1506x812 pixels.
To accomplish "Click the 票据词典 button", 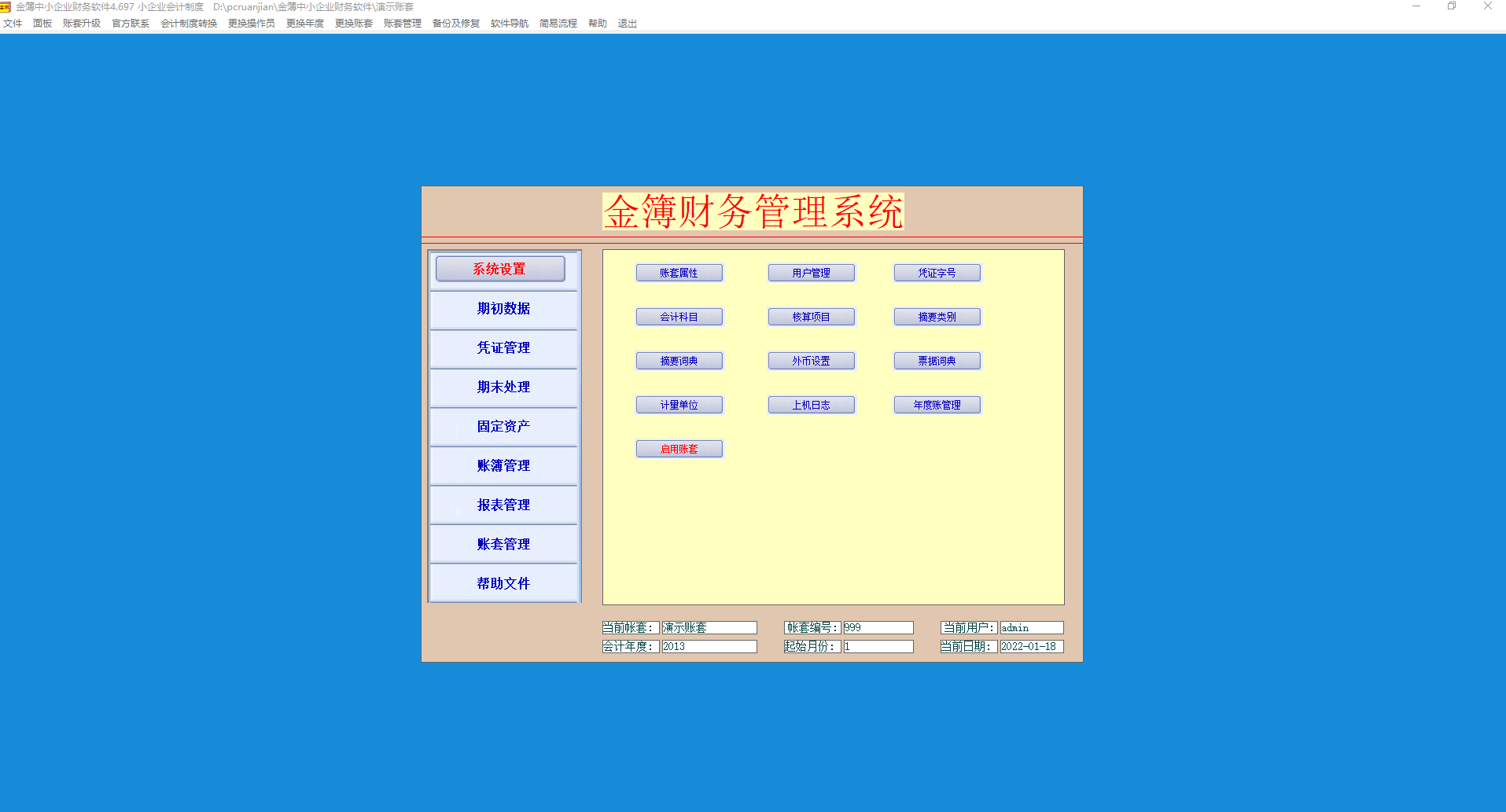I will (x=937, y=361).
